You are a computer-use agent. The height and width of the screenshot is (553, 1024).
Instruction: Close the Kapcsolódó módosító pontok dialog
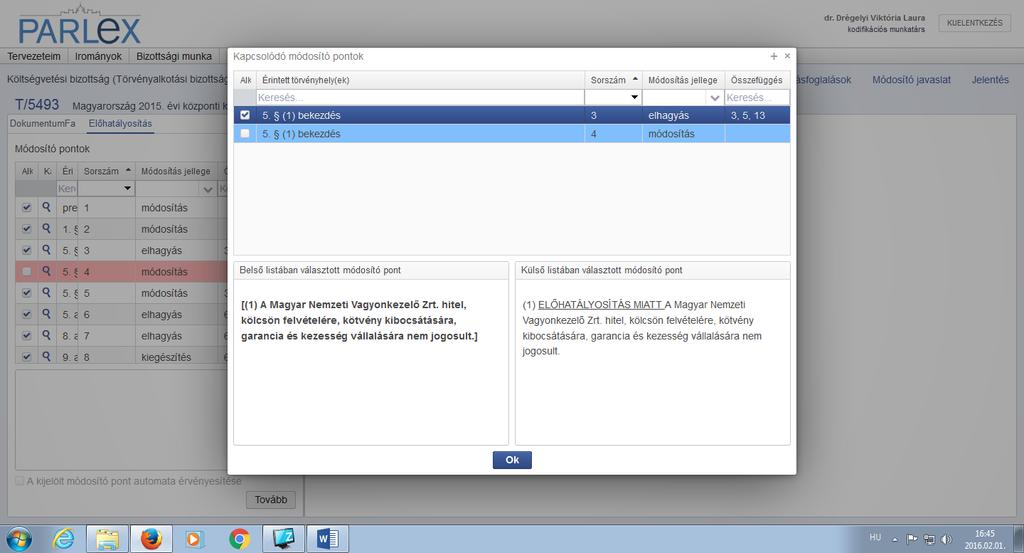(x=787, y=56)
